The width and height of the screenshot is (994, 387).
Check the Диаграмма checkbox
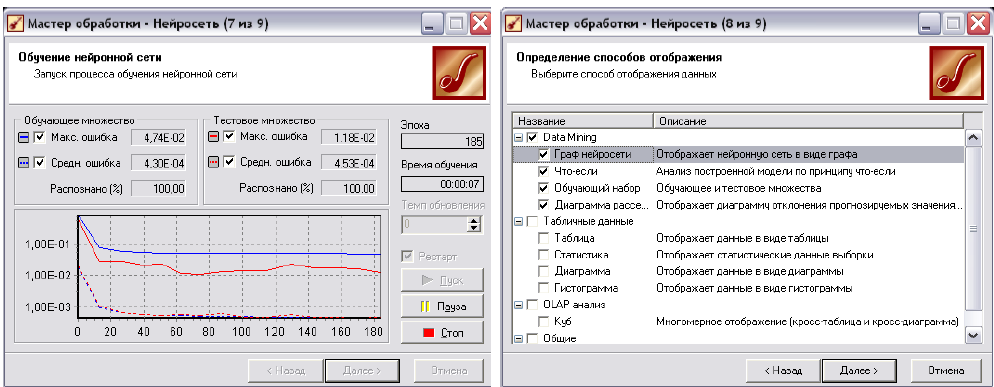point(543,272)
